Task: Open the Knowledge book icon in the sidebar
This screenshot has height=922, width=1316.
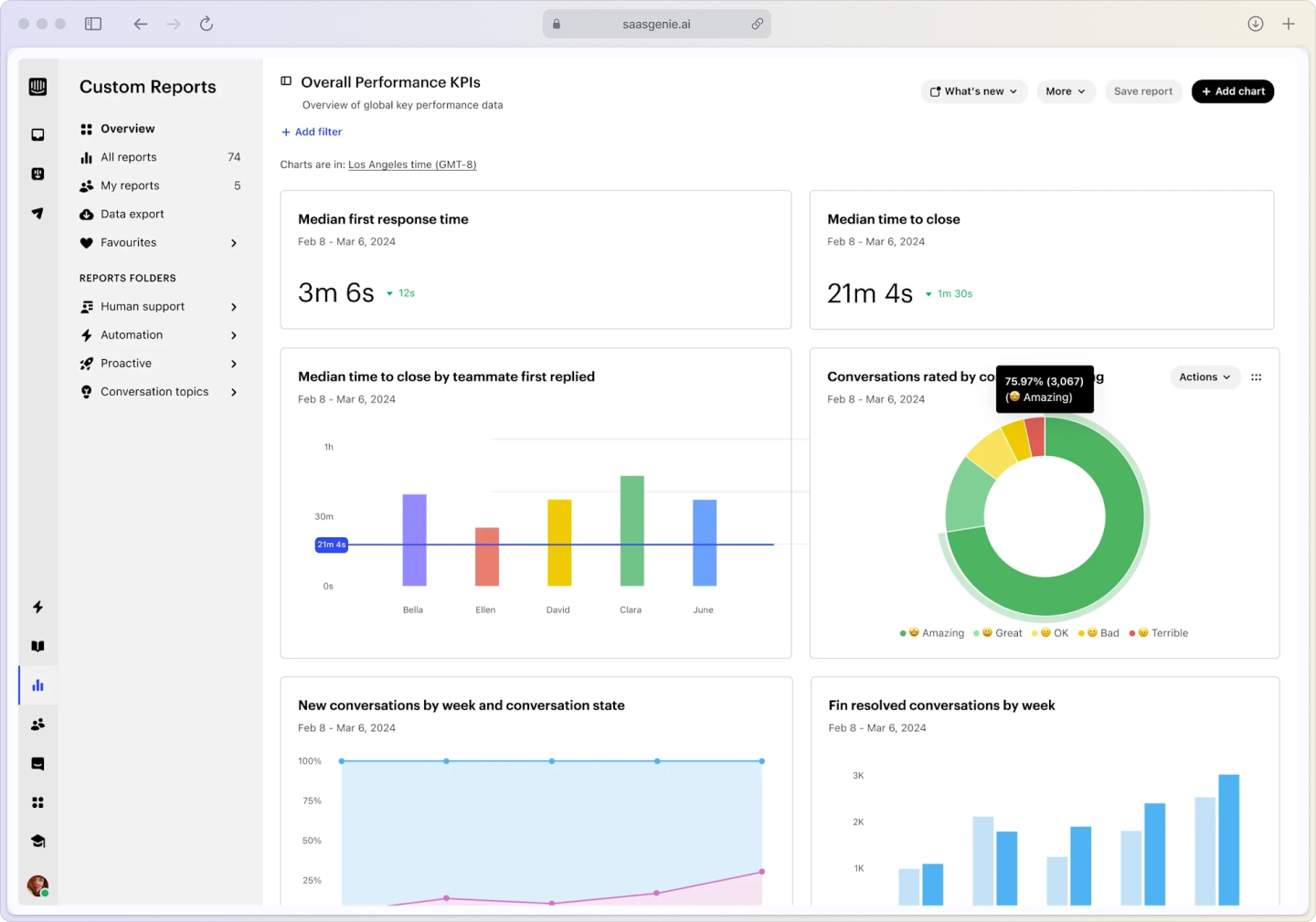Action: pos(37,646)
